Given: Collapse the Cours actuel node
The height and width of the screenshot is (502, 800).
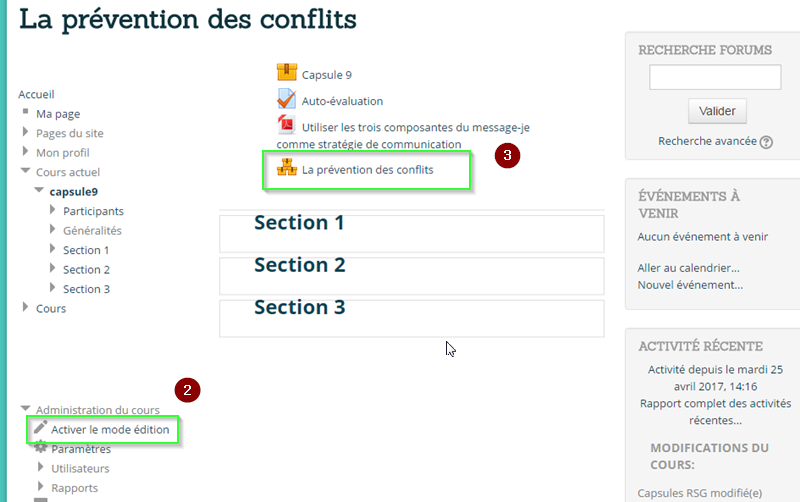Looking at the screenshot, I should pos(26,172).
